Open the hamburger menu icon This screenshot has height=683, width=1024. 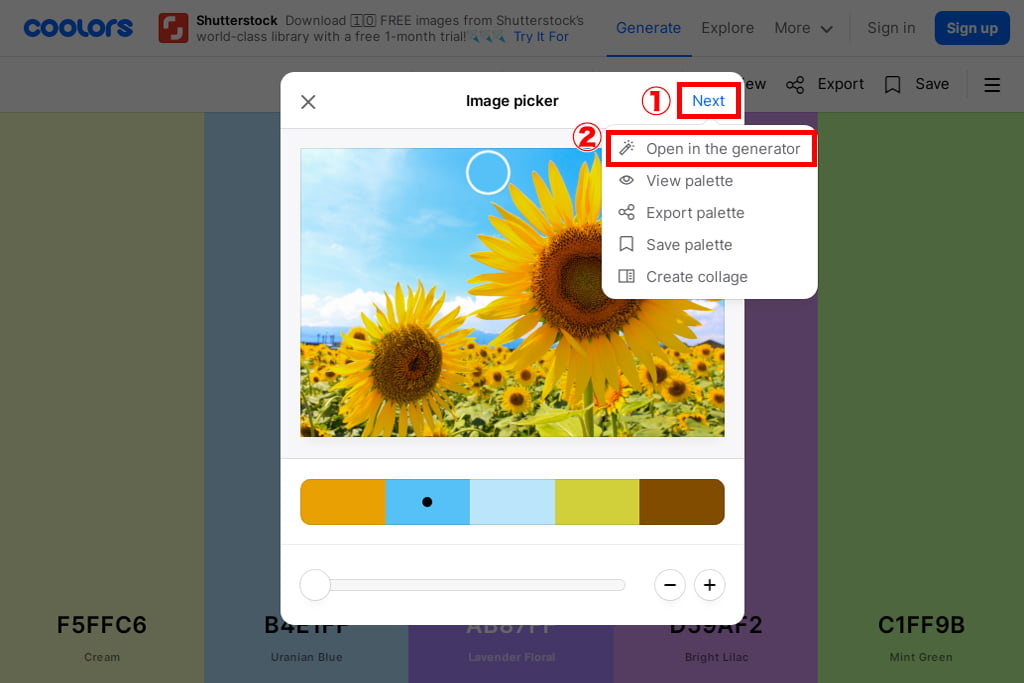(992, 85)
